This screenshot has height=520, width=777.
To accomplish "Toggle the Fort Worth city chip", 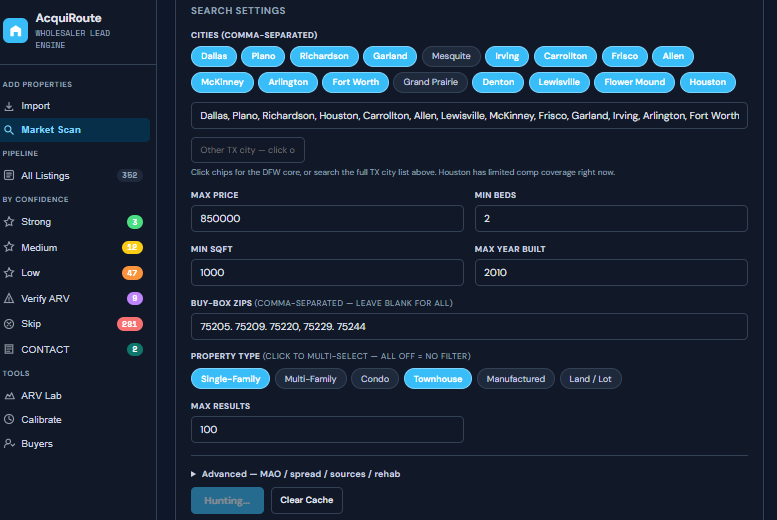I will [355, 82].
